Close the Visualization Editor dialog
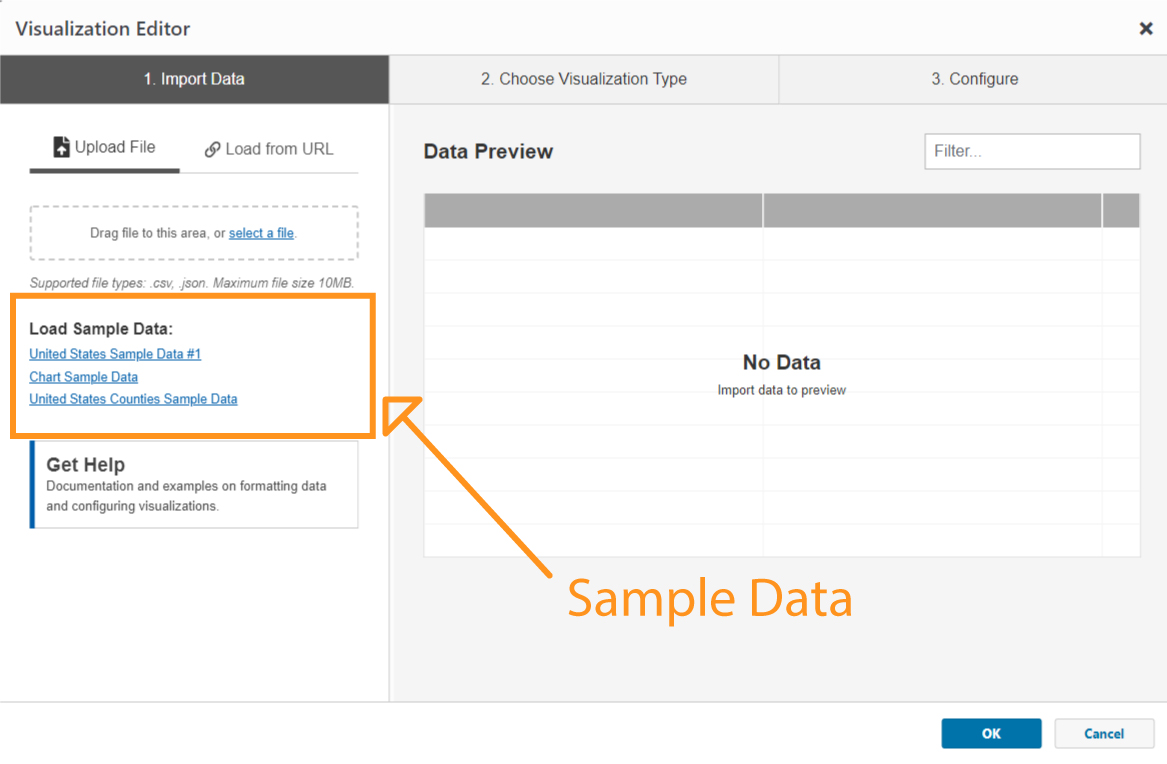1167x764 pixels. tap(1145, 28)
